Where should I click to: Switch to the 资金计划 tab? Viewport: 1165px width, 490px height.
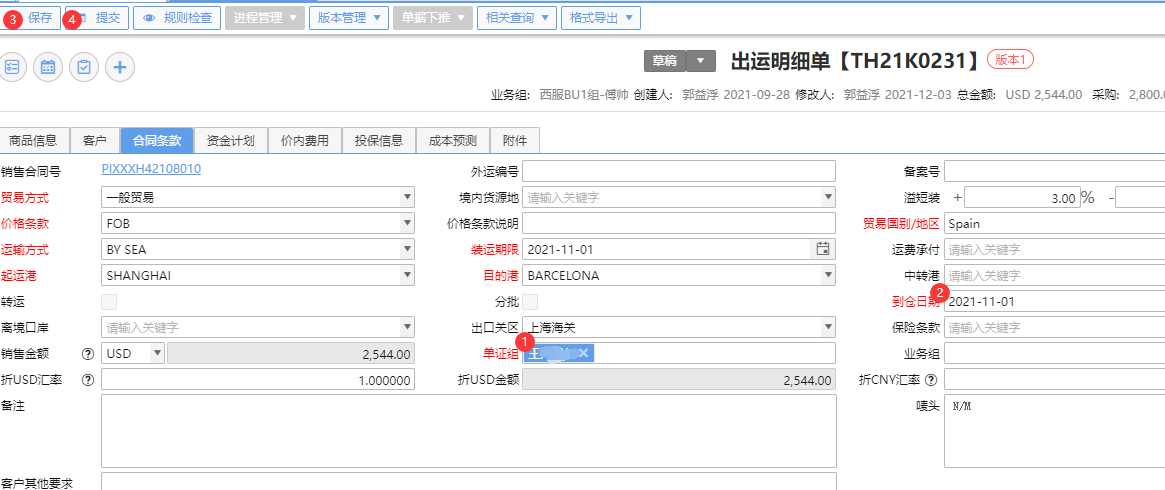[x=230, y=141]
